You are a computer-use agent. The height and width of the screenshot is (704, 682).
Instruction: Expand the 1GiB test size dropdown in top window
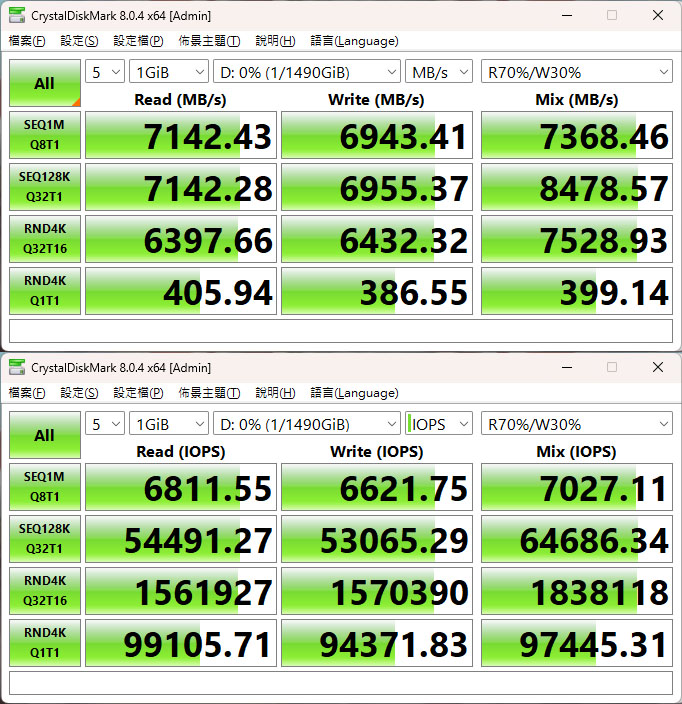168,72
